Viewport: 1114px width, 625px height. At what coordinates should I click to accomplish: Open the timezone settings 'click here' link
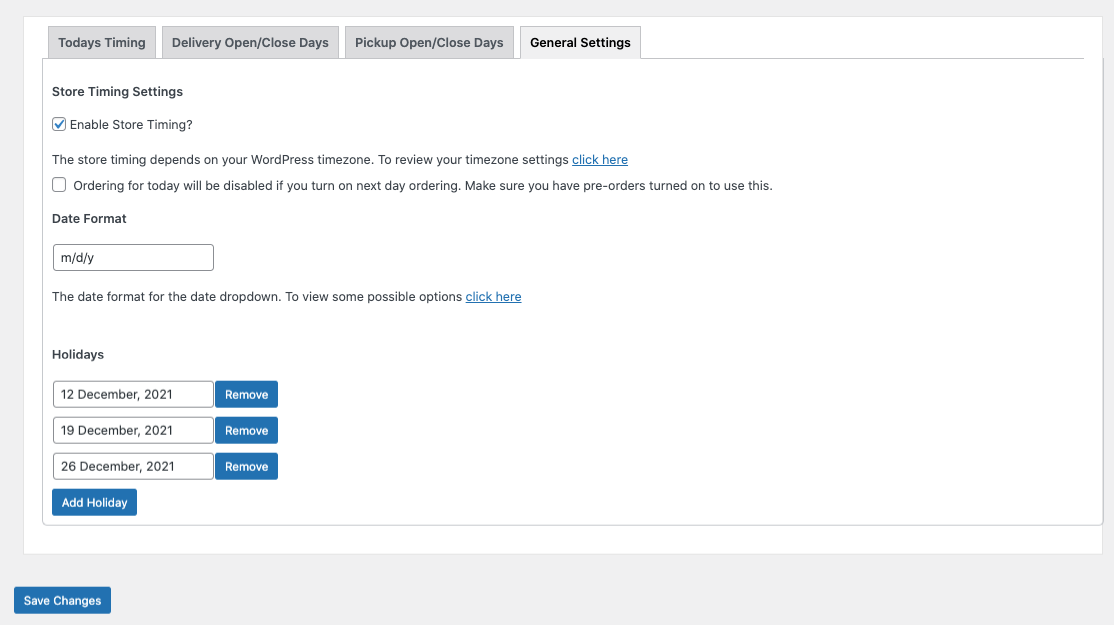click(600, 160)
